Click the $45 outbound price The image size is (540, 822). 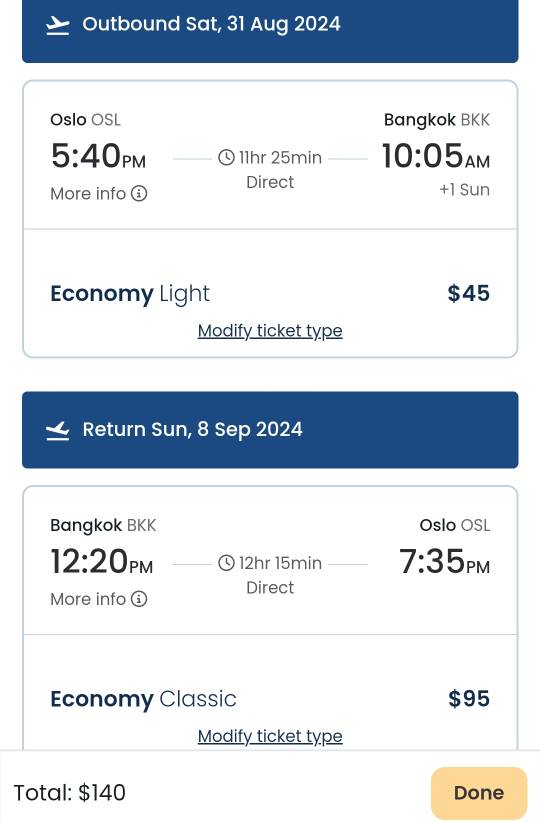click(469, 294)
